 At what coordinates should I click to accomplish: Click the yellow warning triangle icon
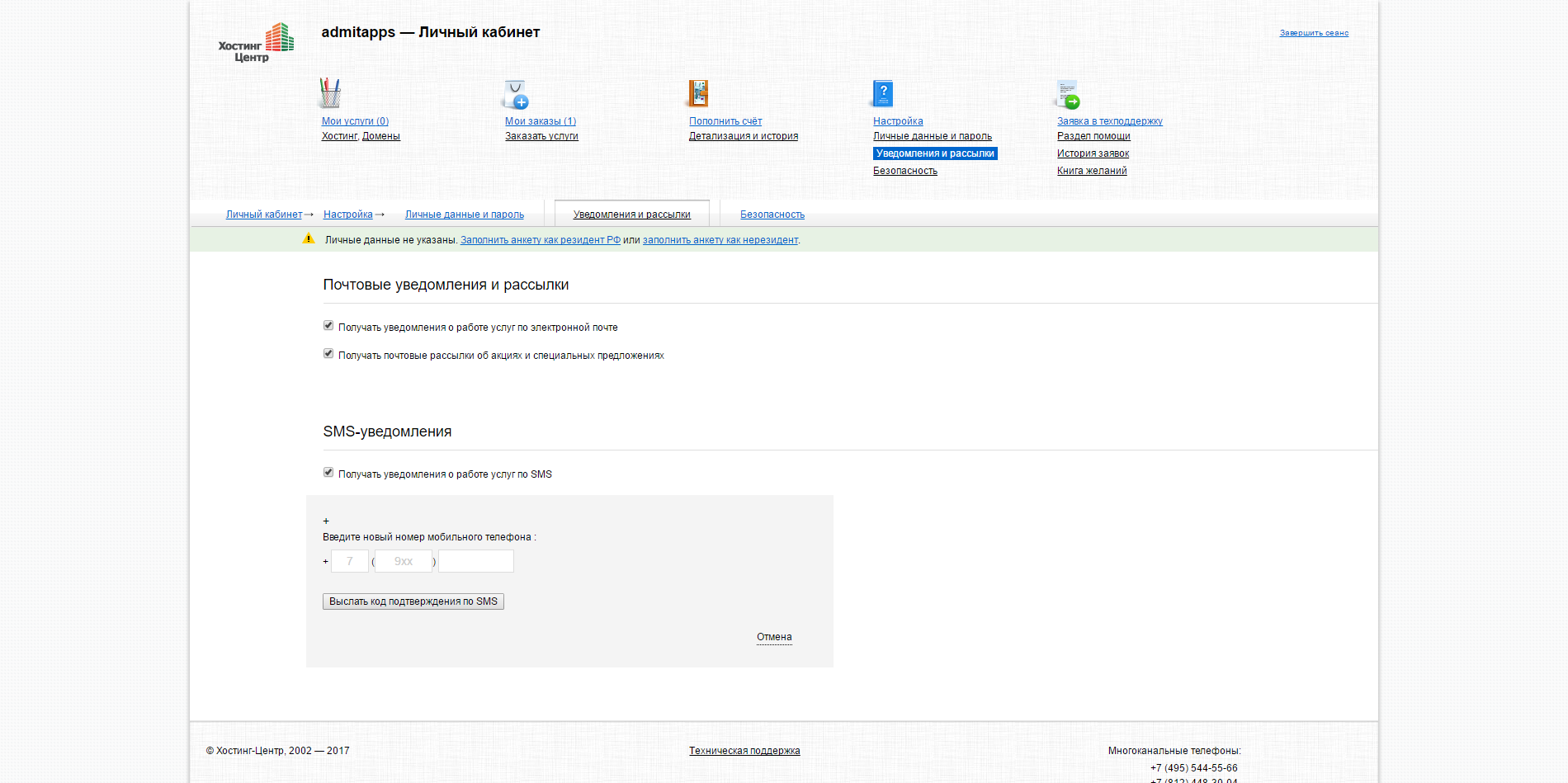tap(309, 239)
